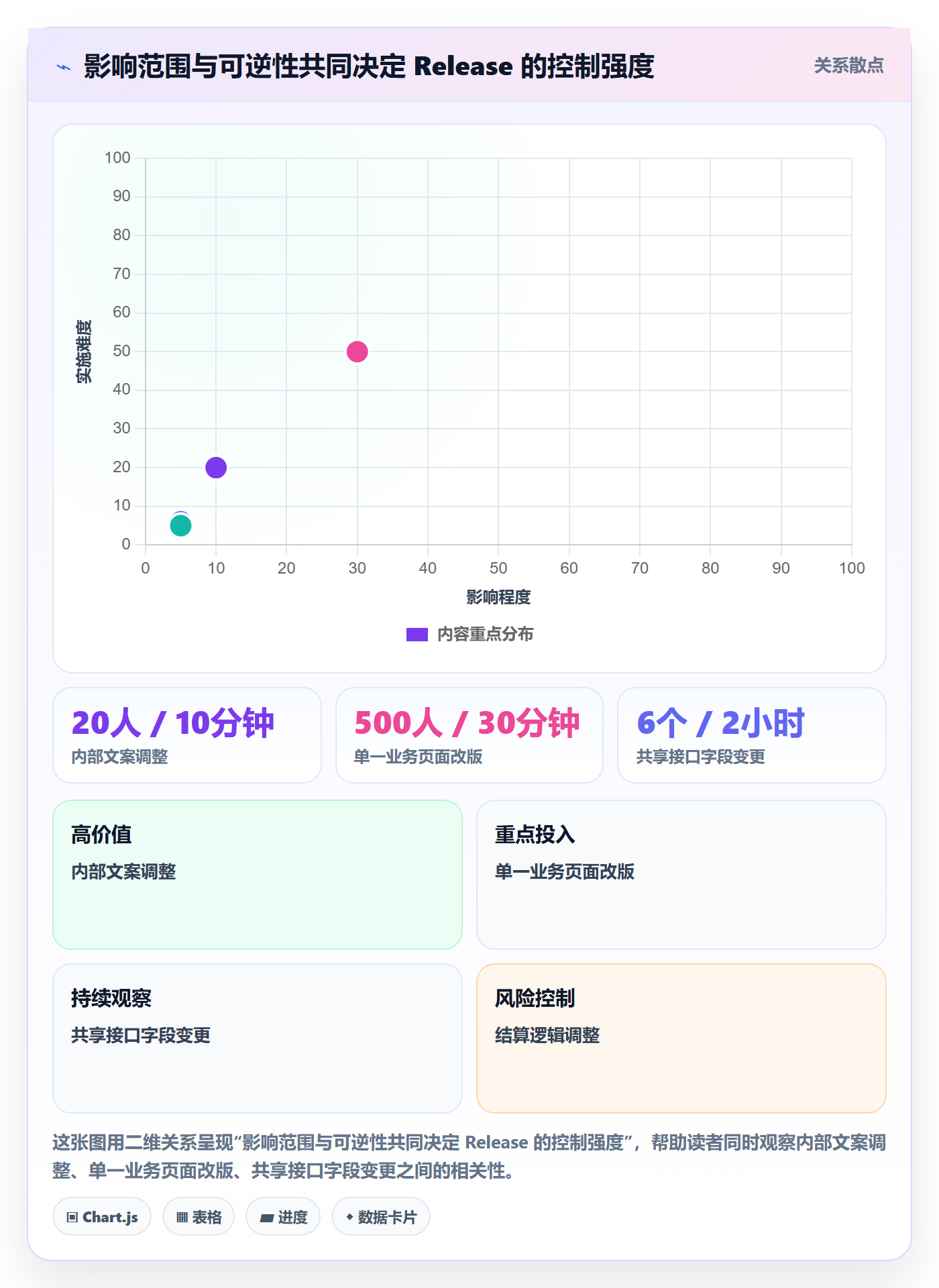Click the 结算逻辑调整 text in the 风险控制 card
The image size is (939, 1288).
click(x=547, y=1035)
